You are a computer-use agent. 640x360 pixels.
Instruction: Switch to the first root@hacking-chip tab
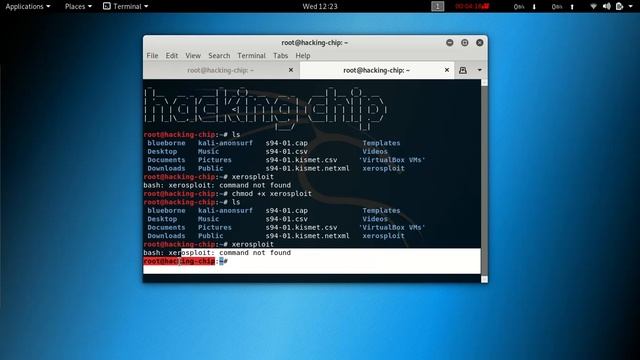tap(221, 70)
